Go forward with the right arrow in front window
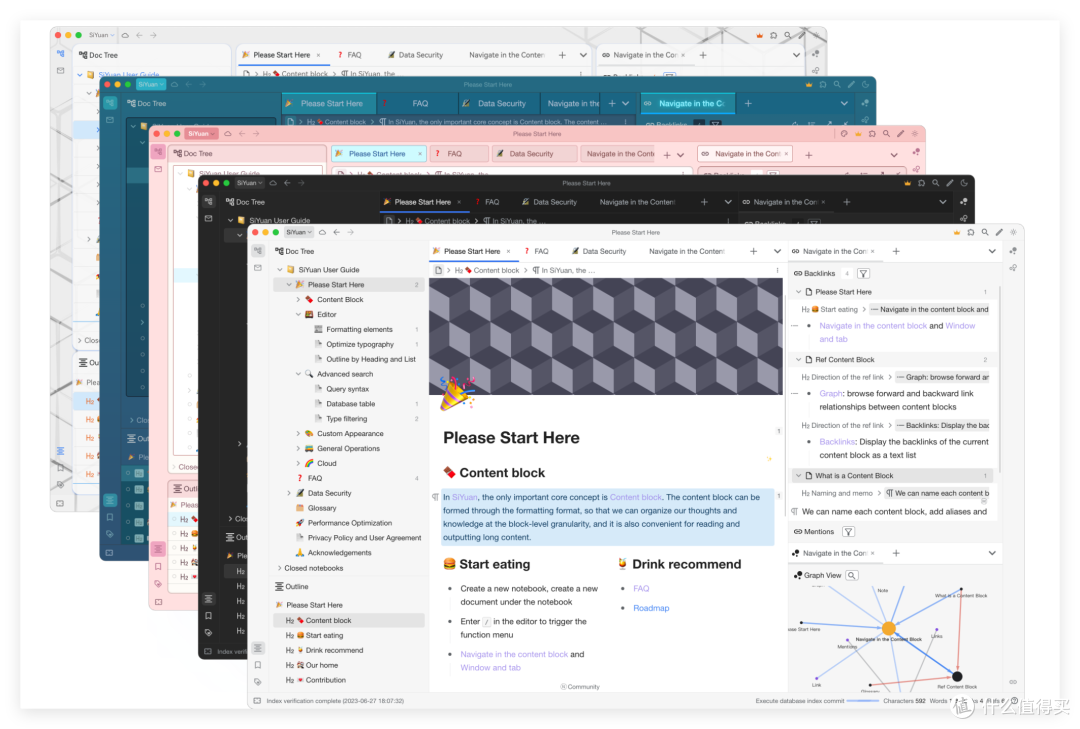The height and width of the screenshot is (729, 1080). point(351,232)
